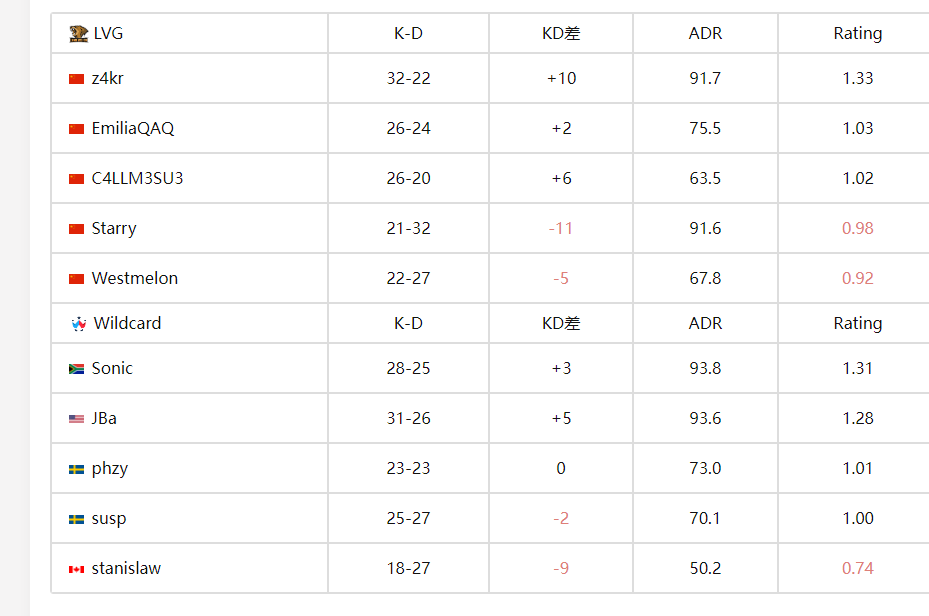Click the LVG team name header
Viewport: 929px width, 616px height.
pyautogui.click(x=108, y=33)
